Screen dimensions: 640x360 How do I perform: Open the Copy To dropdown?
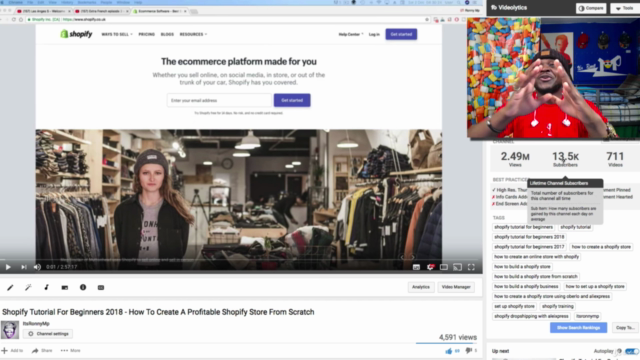tap(625, 328)
